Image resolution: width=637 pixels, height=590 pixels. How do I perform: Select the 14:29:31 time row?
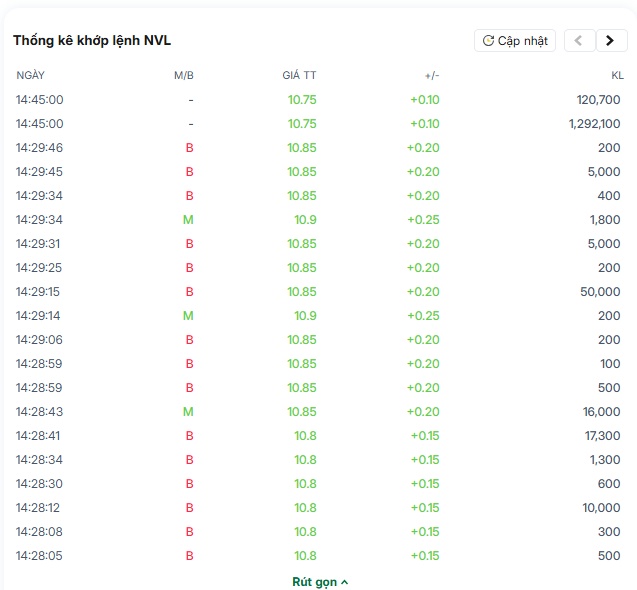(x=318, y=243)
